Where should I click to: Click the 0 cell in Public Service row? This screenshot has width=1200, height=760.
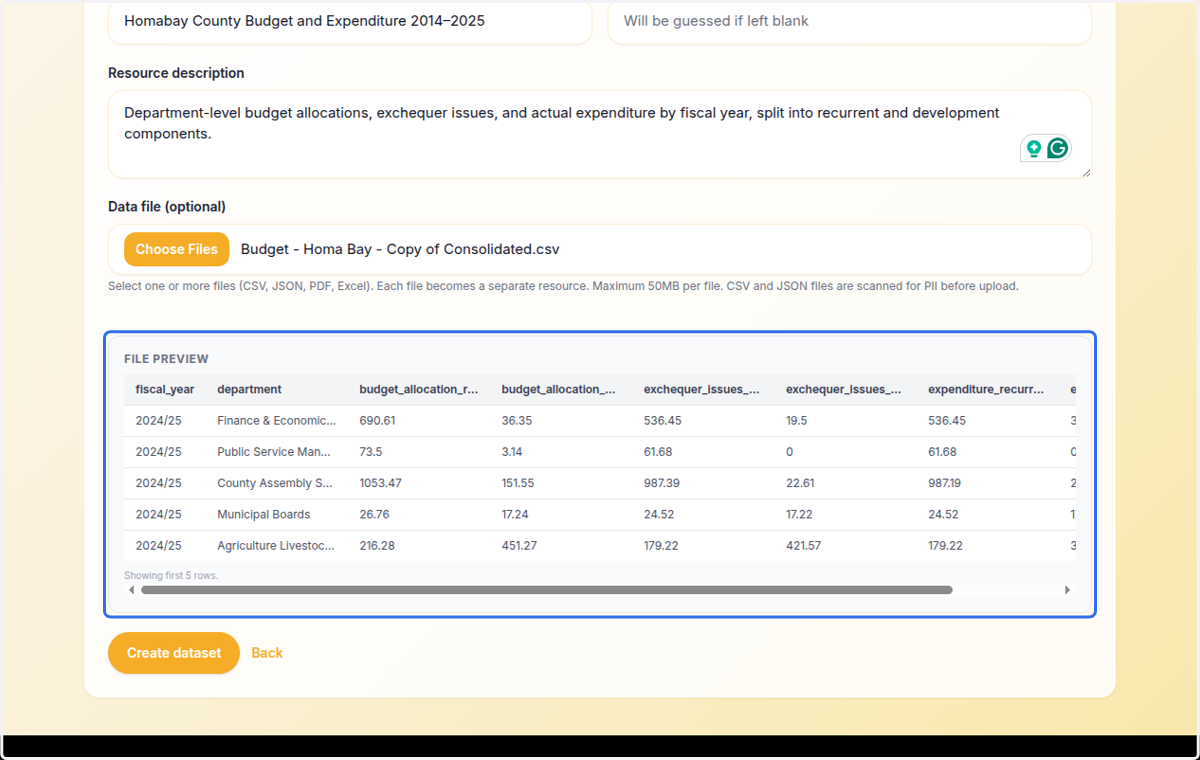pos(789,452)
